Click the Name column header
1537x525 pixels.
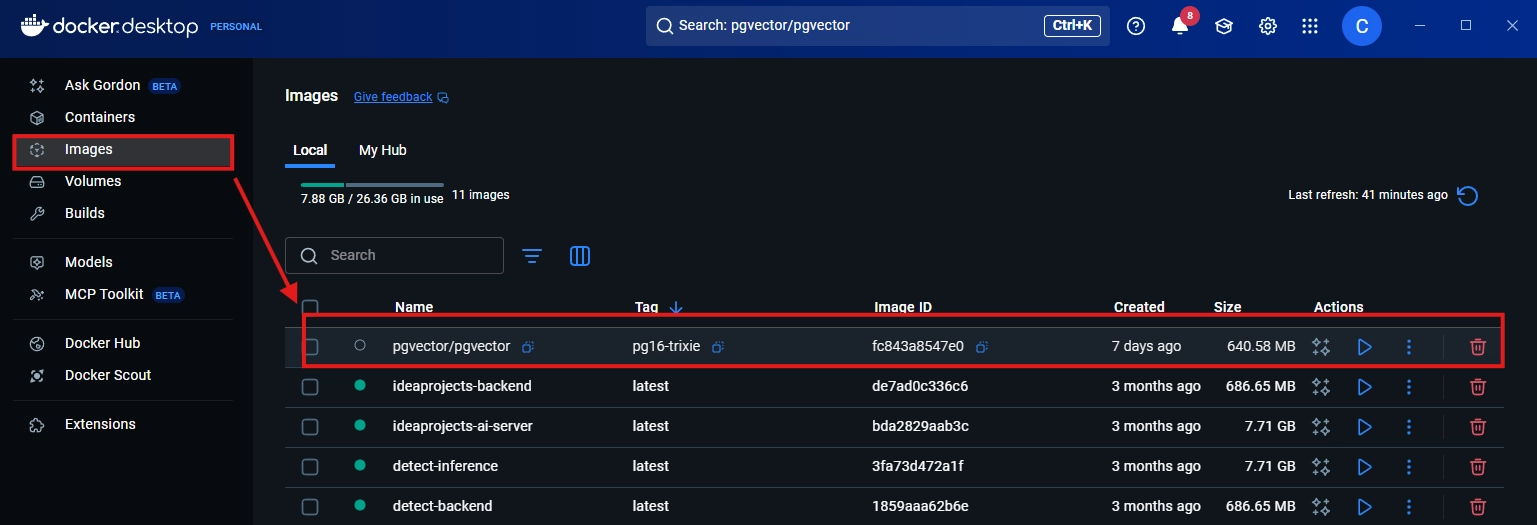[x=414, y=307]
